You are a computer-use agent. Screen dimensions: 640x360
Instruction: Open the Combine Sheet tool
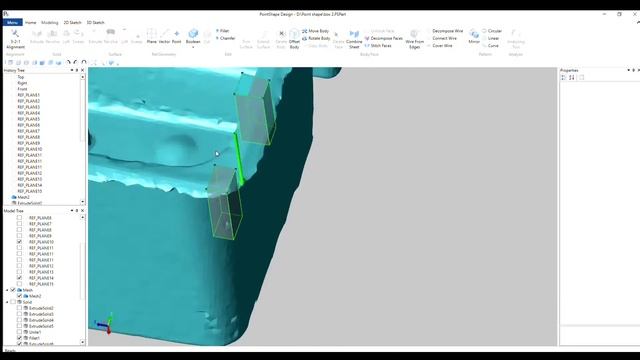(354, 39)
